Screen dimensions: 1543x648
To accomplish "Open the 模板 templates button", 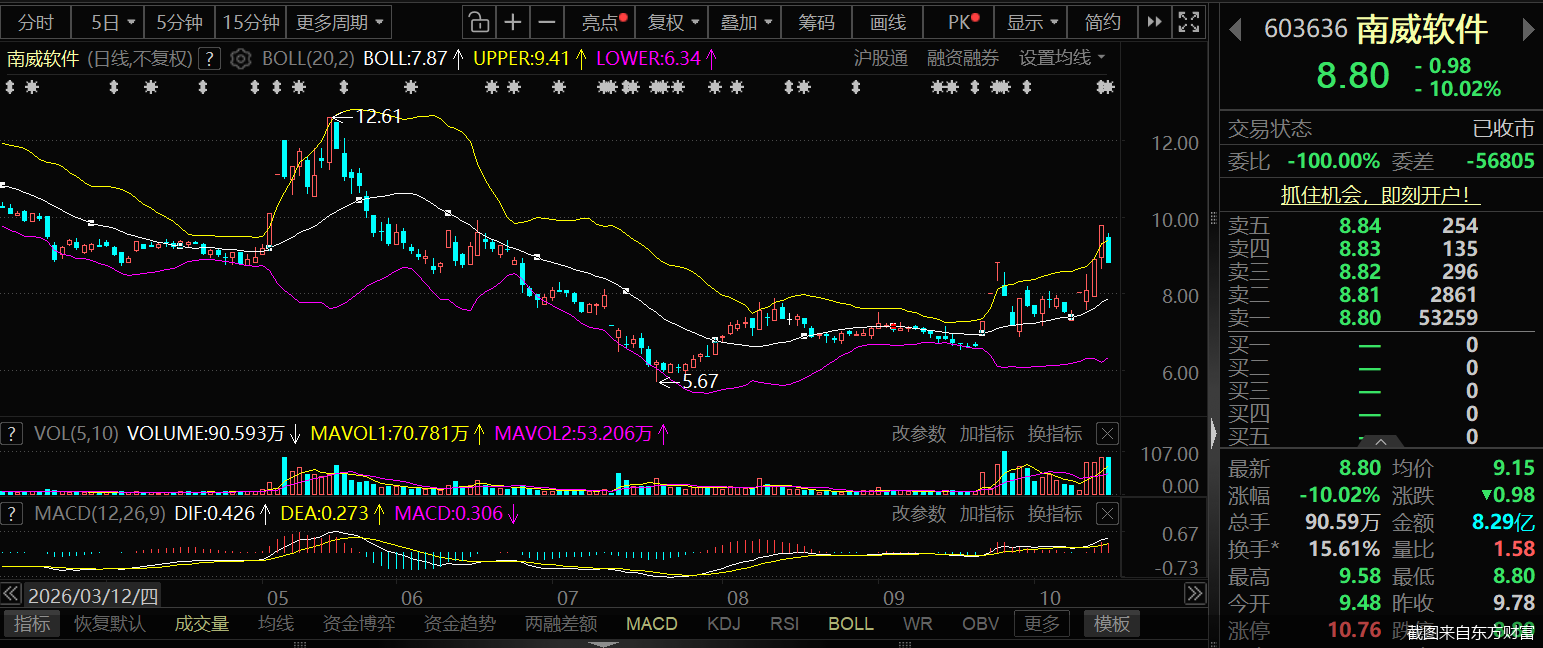I will coord(1111,624).
